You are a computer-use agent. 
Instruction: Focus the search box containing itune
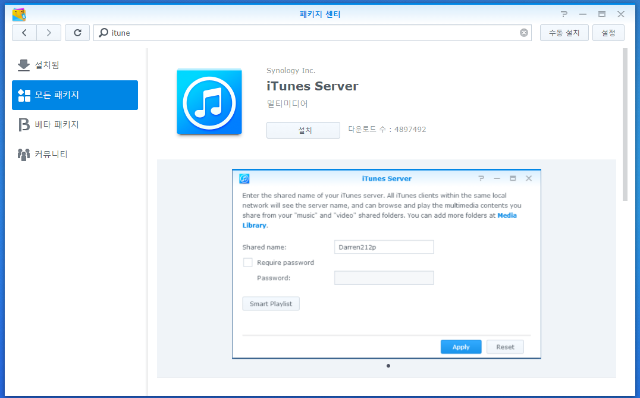pyautogui.click(x=312, y=33)
